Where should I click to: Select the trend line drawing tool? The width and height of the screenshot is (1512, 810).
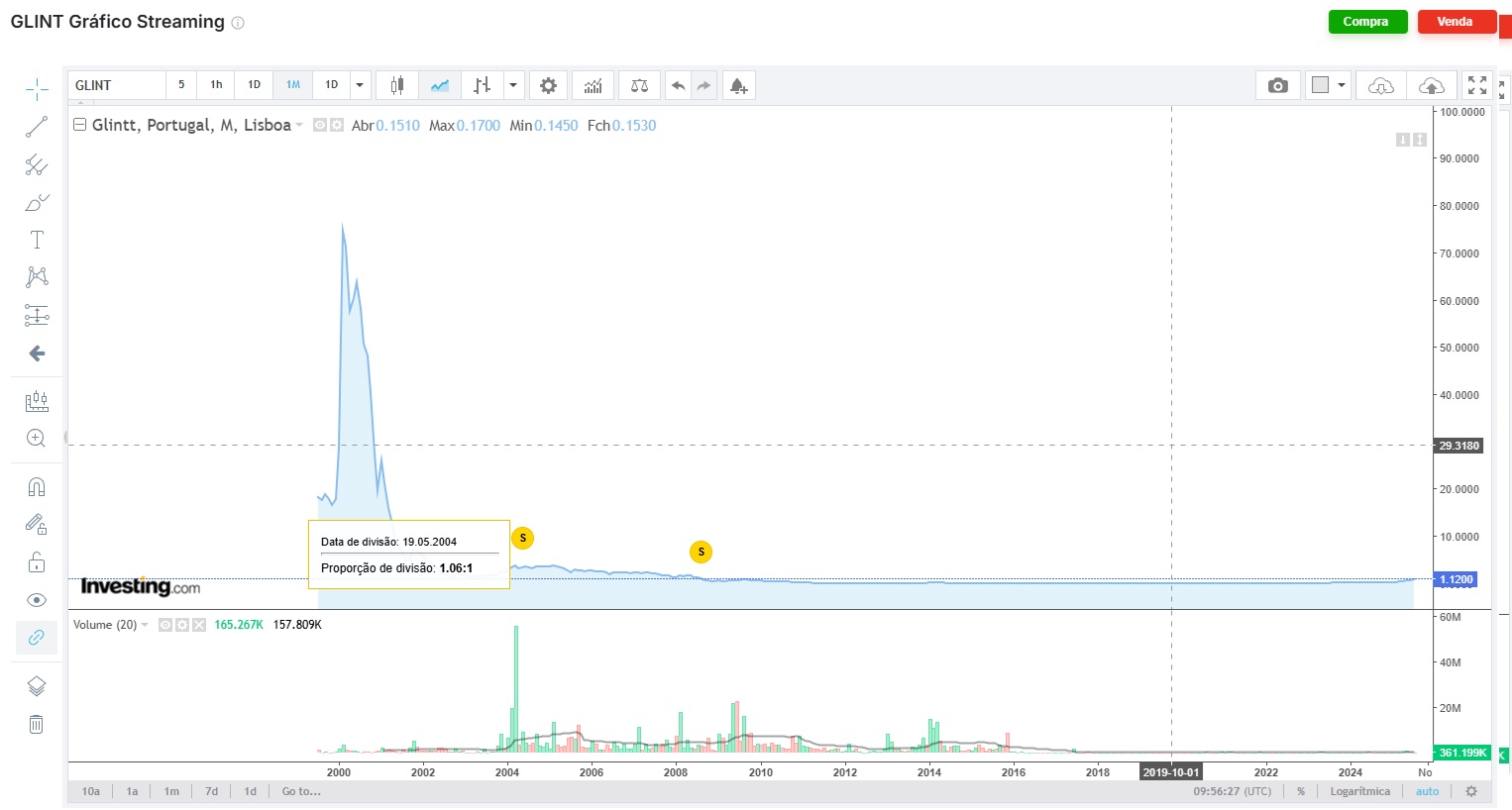click(x=37, y=127)
